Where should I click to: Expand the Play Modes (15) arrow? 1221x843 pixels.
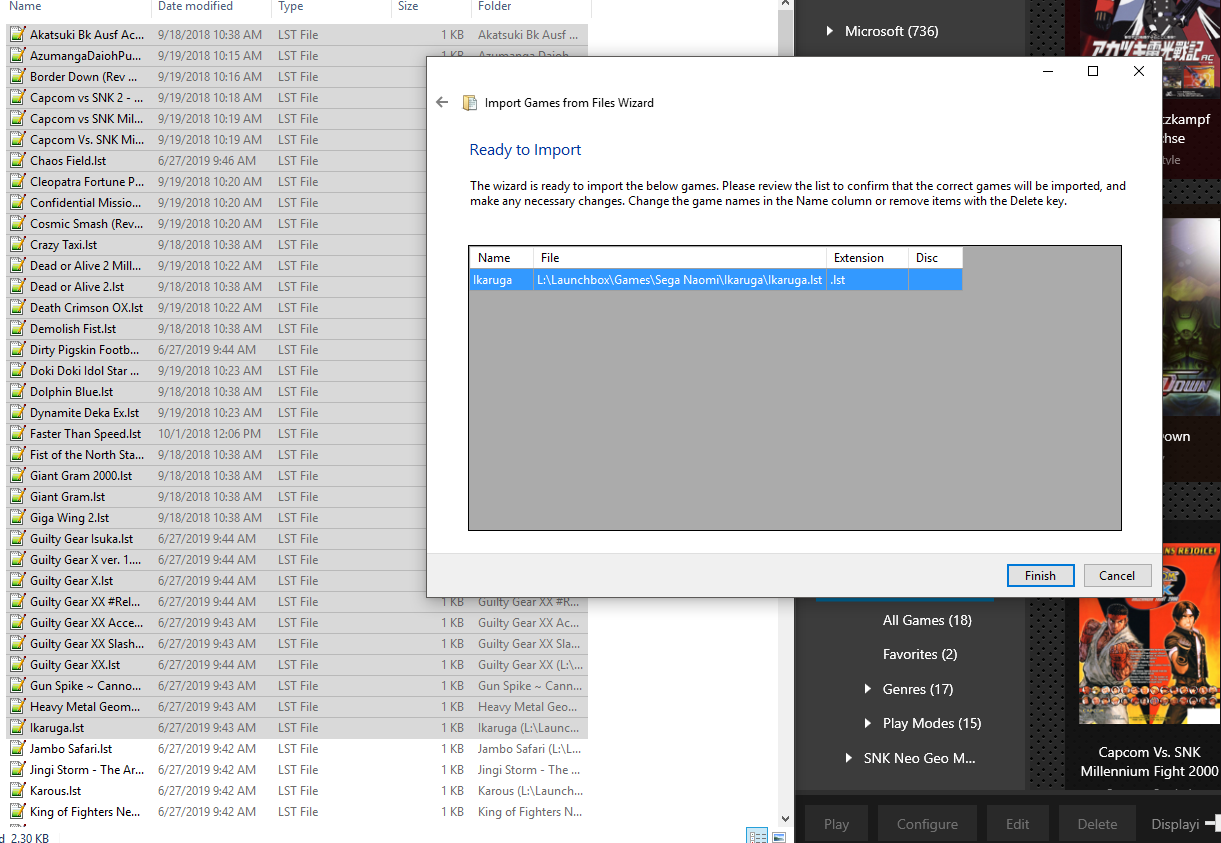click(x=867, y=723)
